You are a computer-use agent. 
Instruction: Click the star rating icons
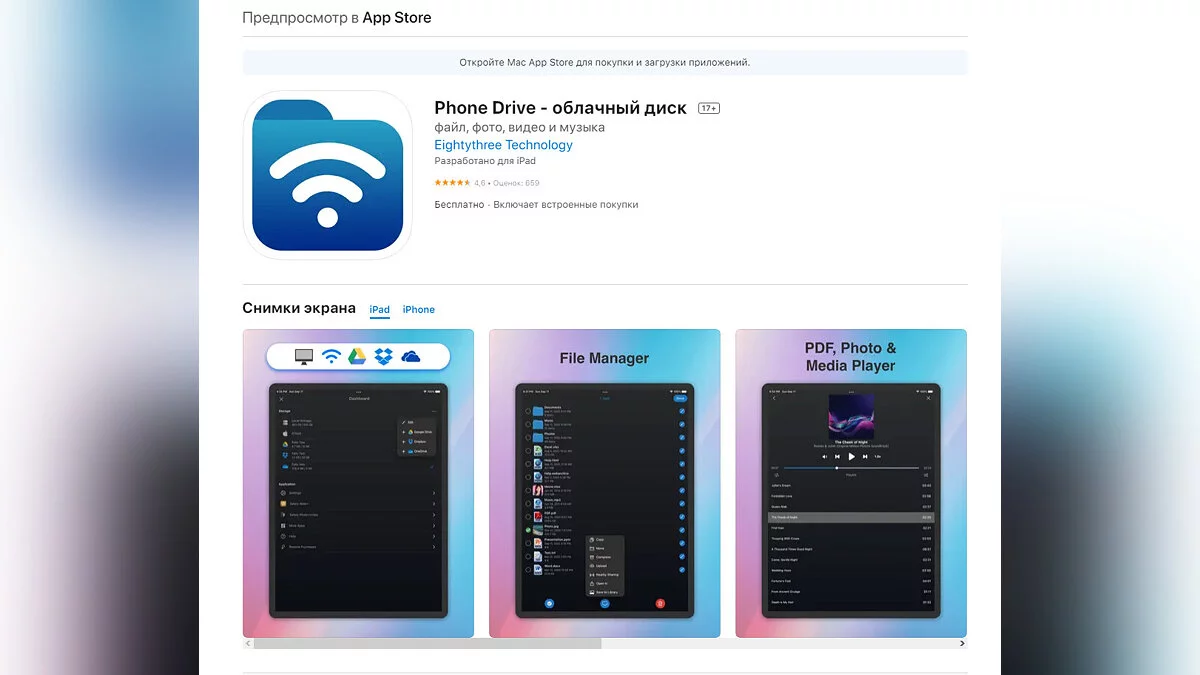(x=452, y=183)
